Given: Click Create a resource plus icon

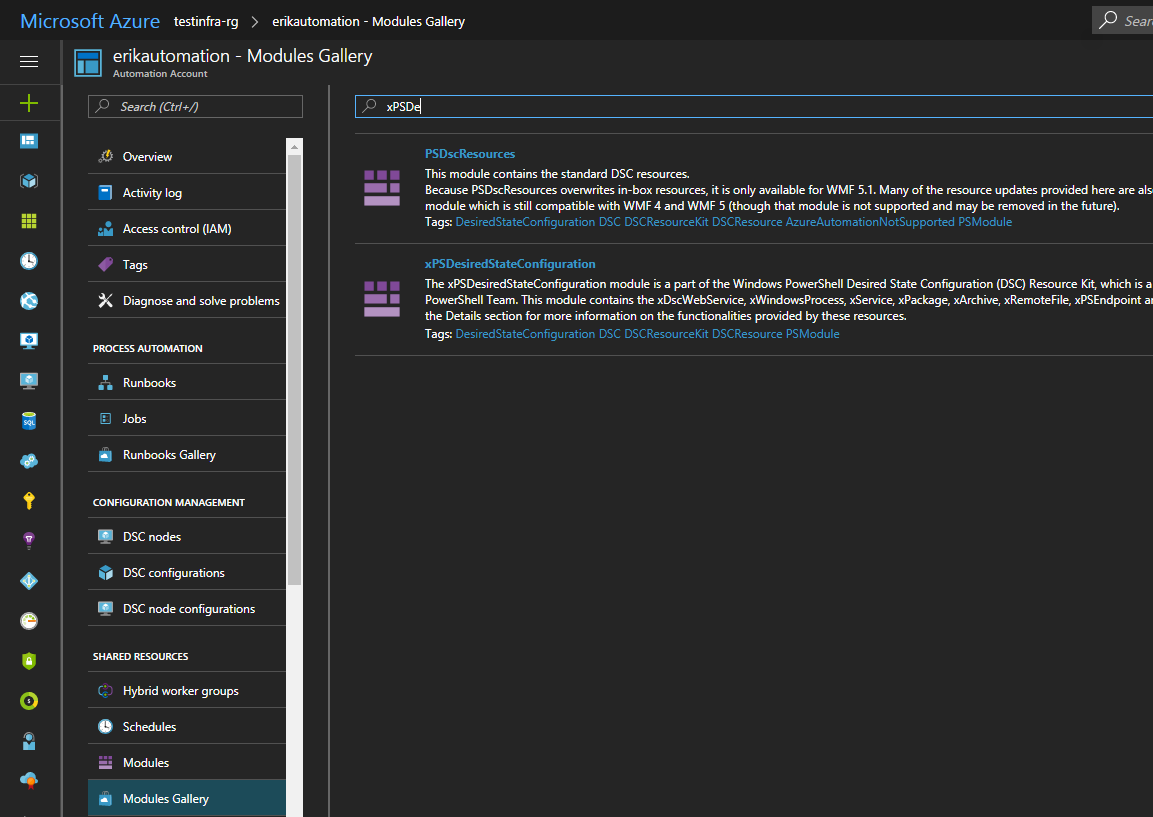Looking at the screenshot, I should pyautogui.click(x=29, y=103).
